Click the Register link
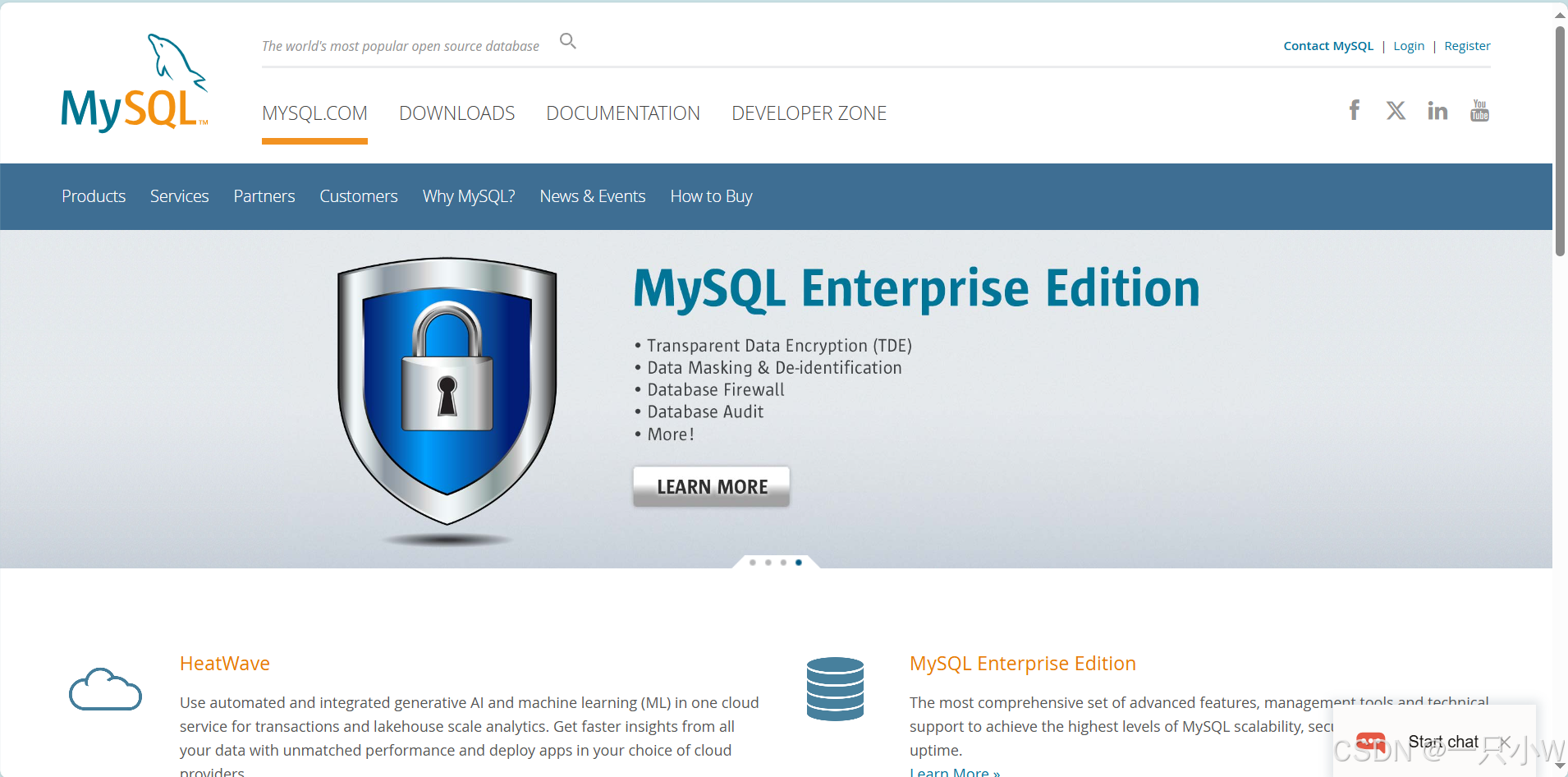Screen dimensions: 1568x777 pyautogui.click(x=1467, y=46)
